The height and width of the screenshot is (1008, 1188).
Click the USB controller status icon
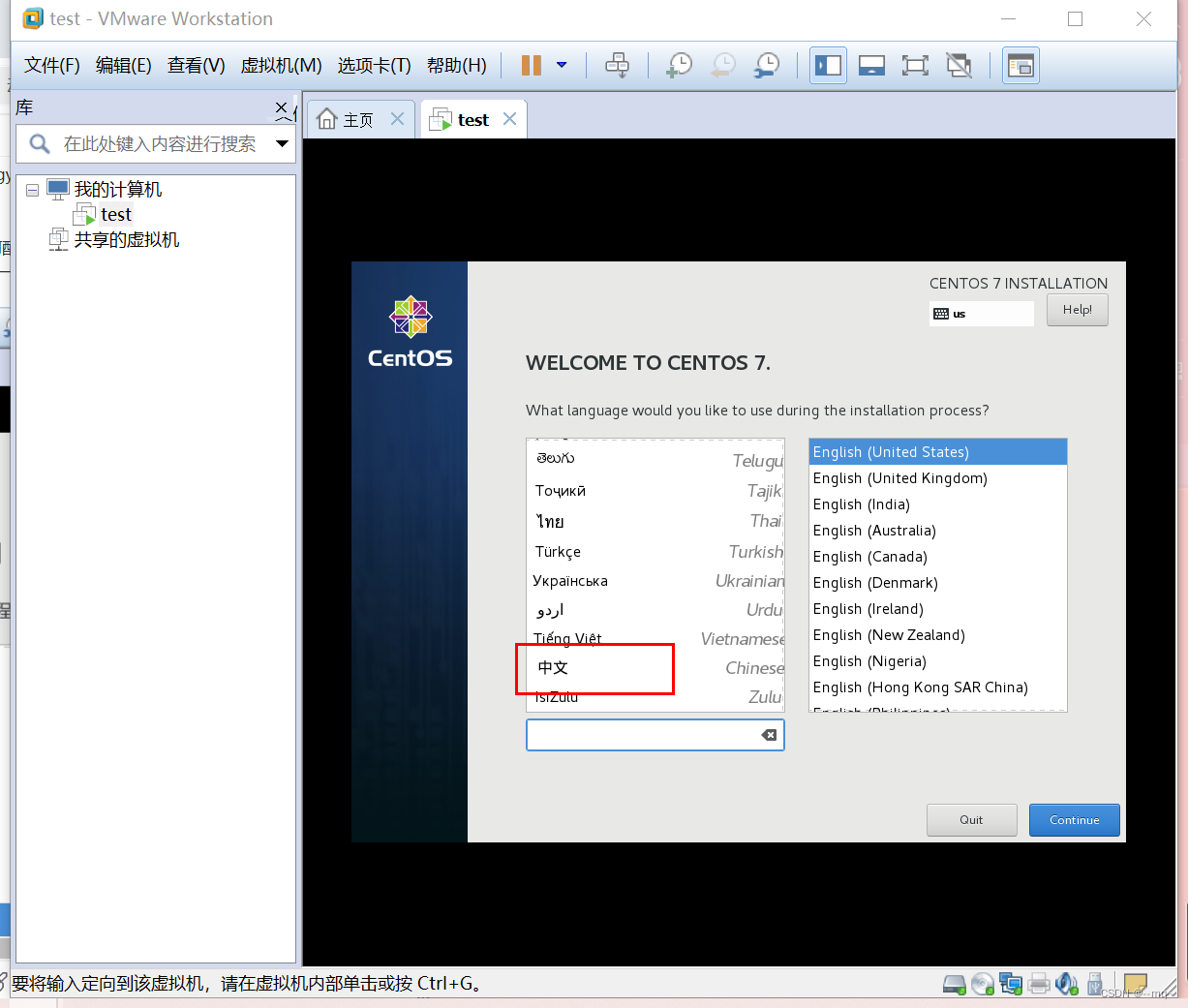1095,984
